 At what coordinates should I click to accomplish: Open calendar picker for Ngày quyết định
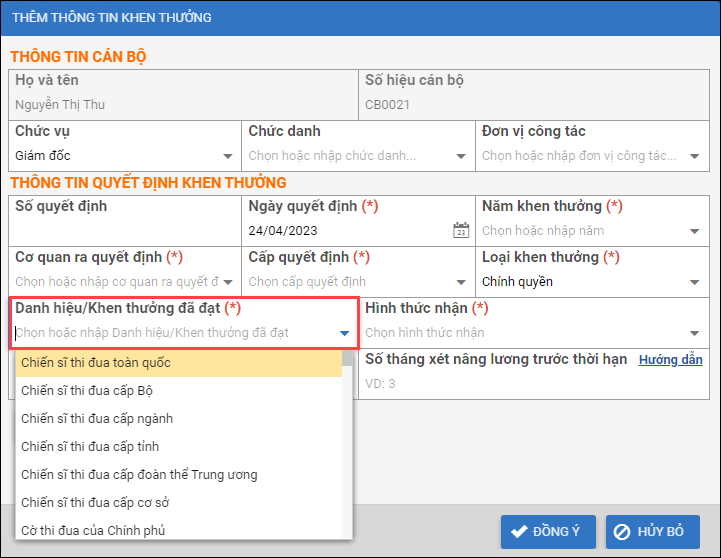point(460,230)
